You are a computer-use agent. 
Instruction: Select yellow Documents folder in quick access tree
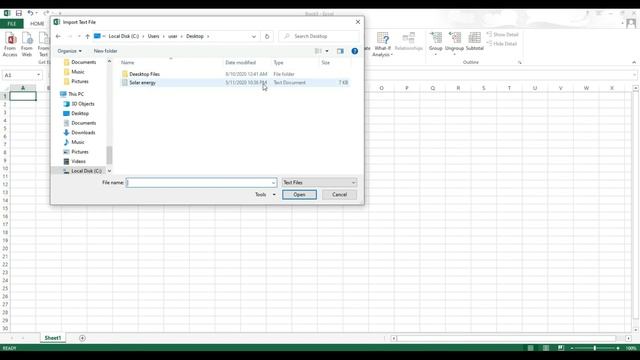(x=80, y=62)
